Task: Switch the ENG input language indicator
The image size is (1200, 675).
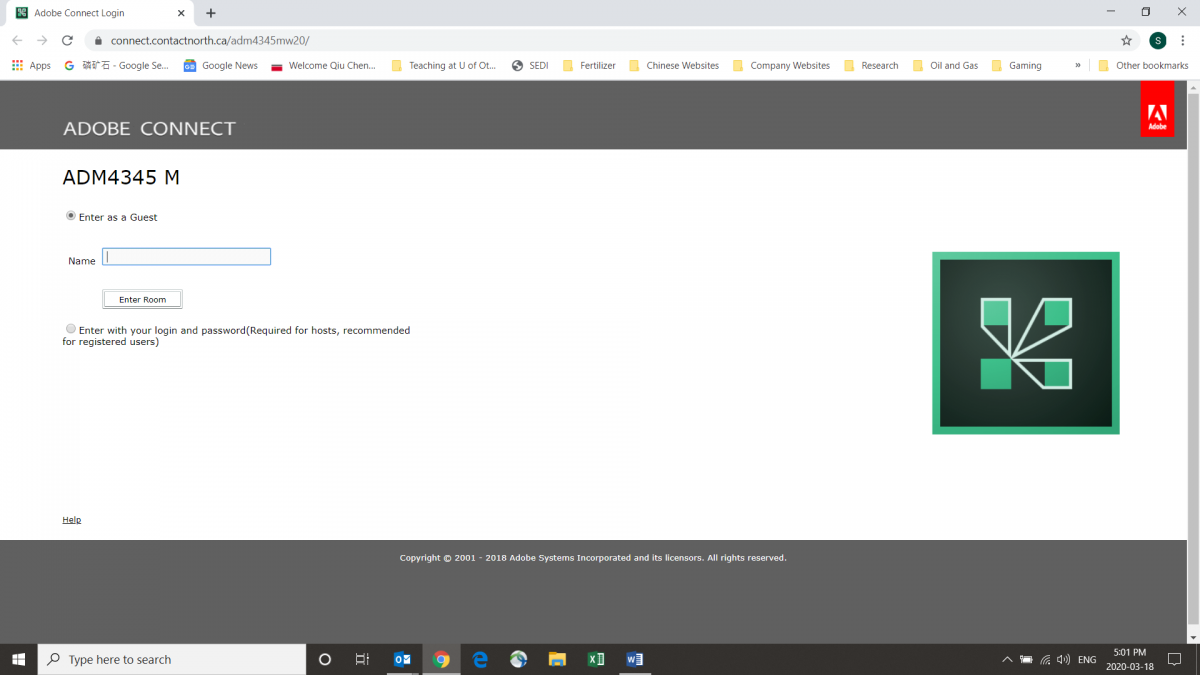Action: point(1087,659)
